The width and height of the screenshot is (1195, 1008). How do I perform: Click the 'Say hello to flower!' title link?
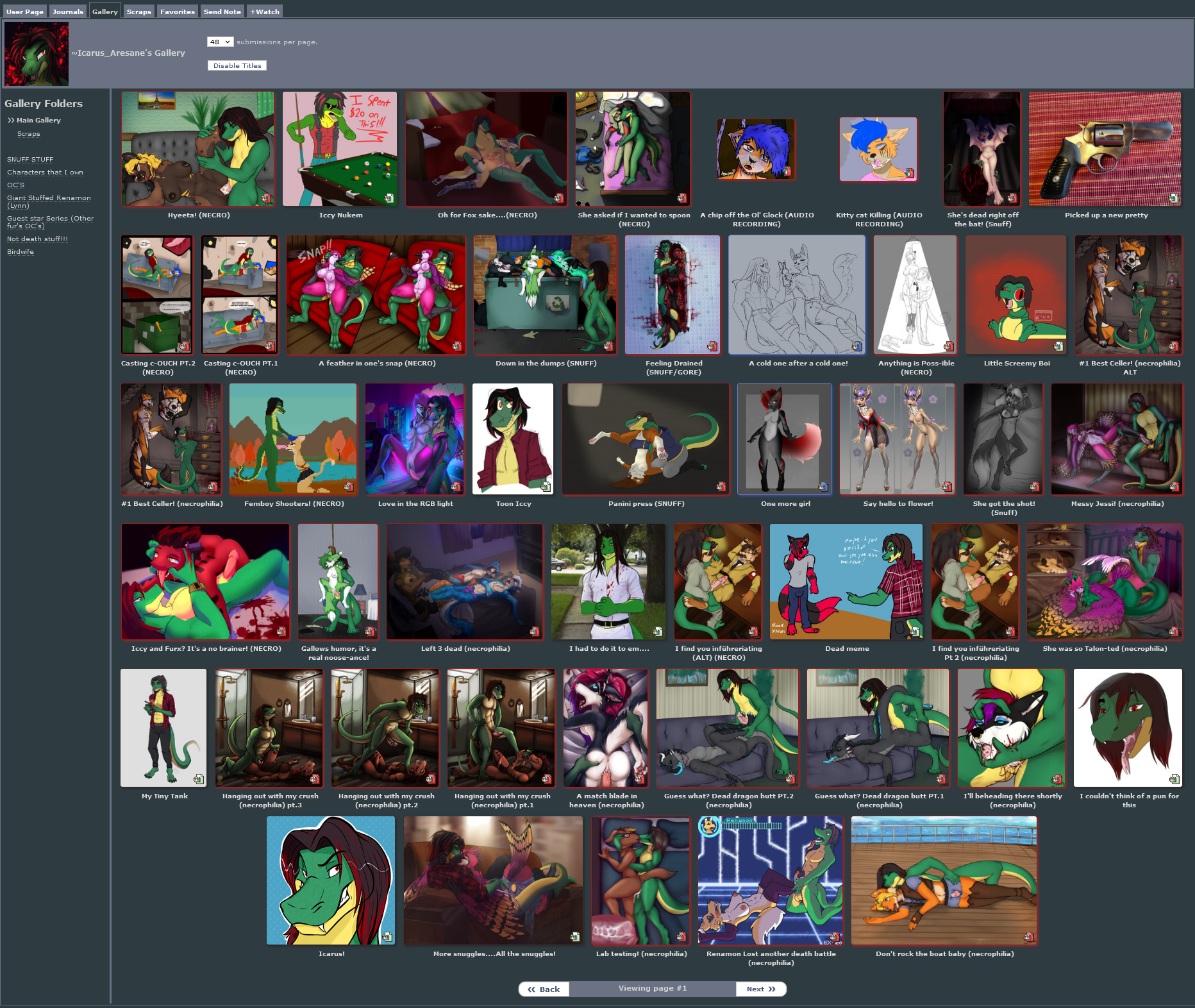898,503
